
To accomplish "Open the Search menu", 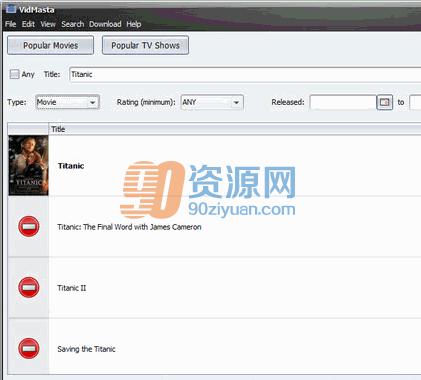I will pos(72,24).
